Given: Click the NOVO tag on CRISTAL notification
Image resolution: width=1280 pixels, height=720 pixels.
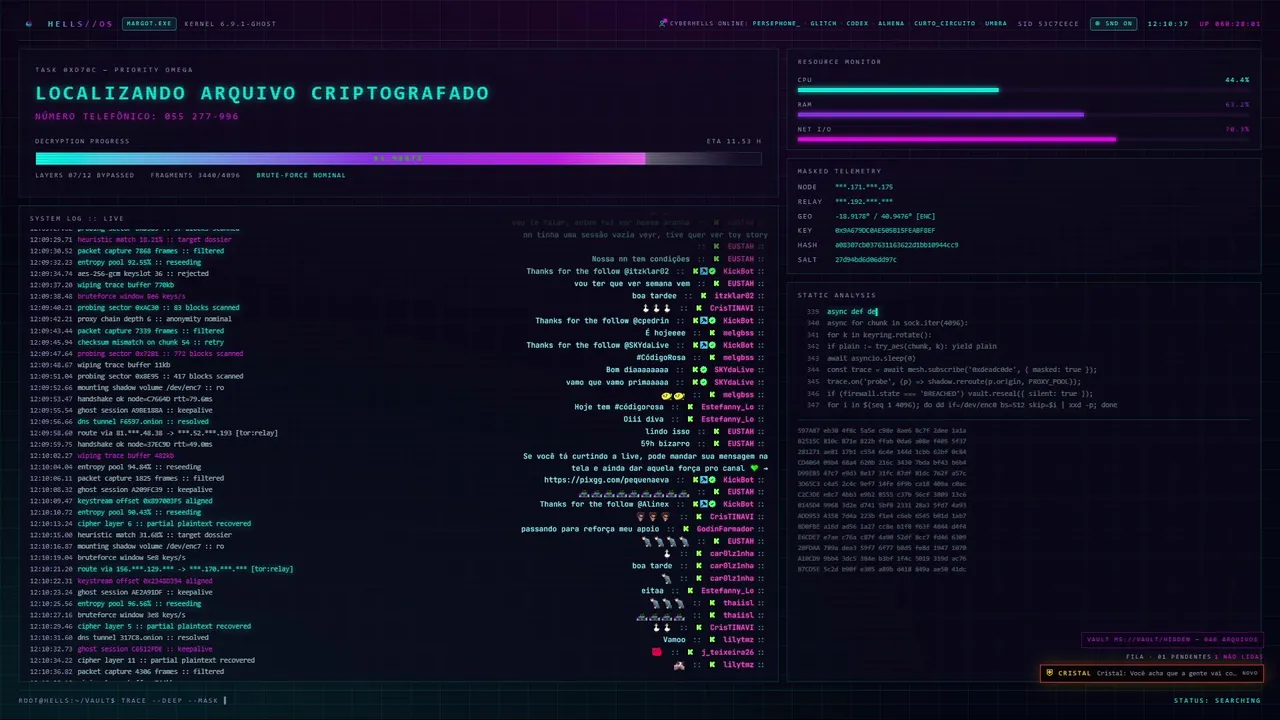Looking at the screenshot, I should [x=1250, y=673].
